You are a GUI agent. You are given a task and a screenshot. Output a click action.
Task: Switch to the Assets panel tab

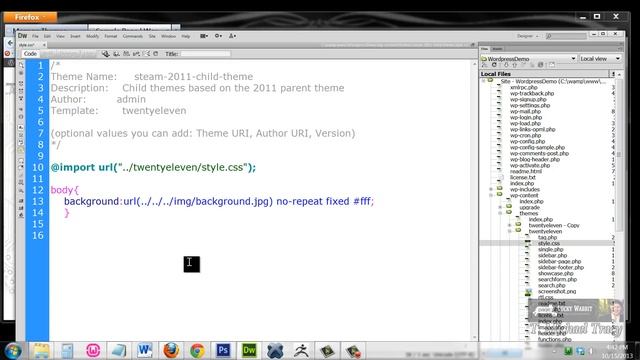(497, 49)
